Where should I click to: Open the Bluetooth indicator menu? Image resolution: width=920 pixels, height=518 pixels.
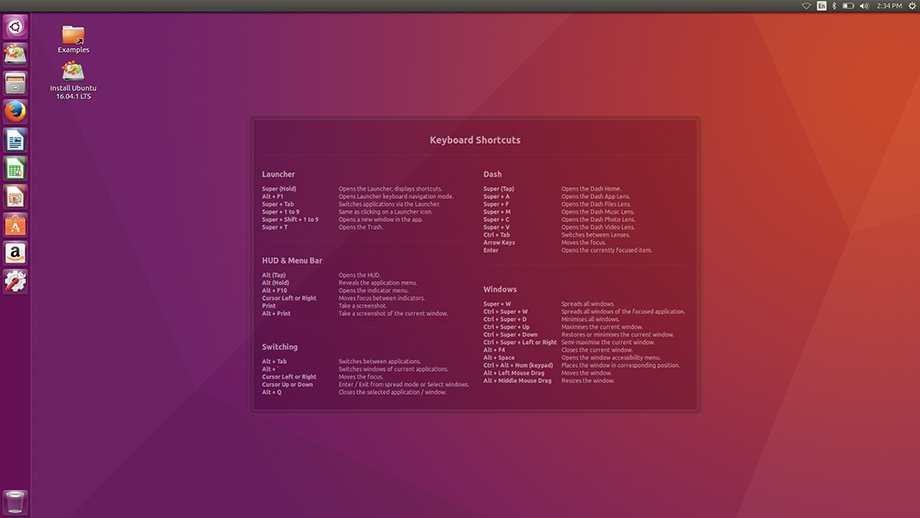tap(835, 6)
